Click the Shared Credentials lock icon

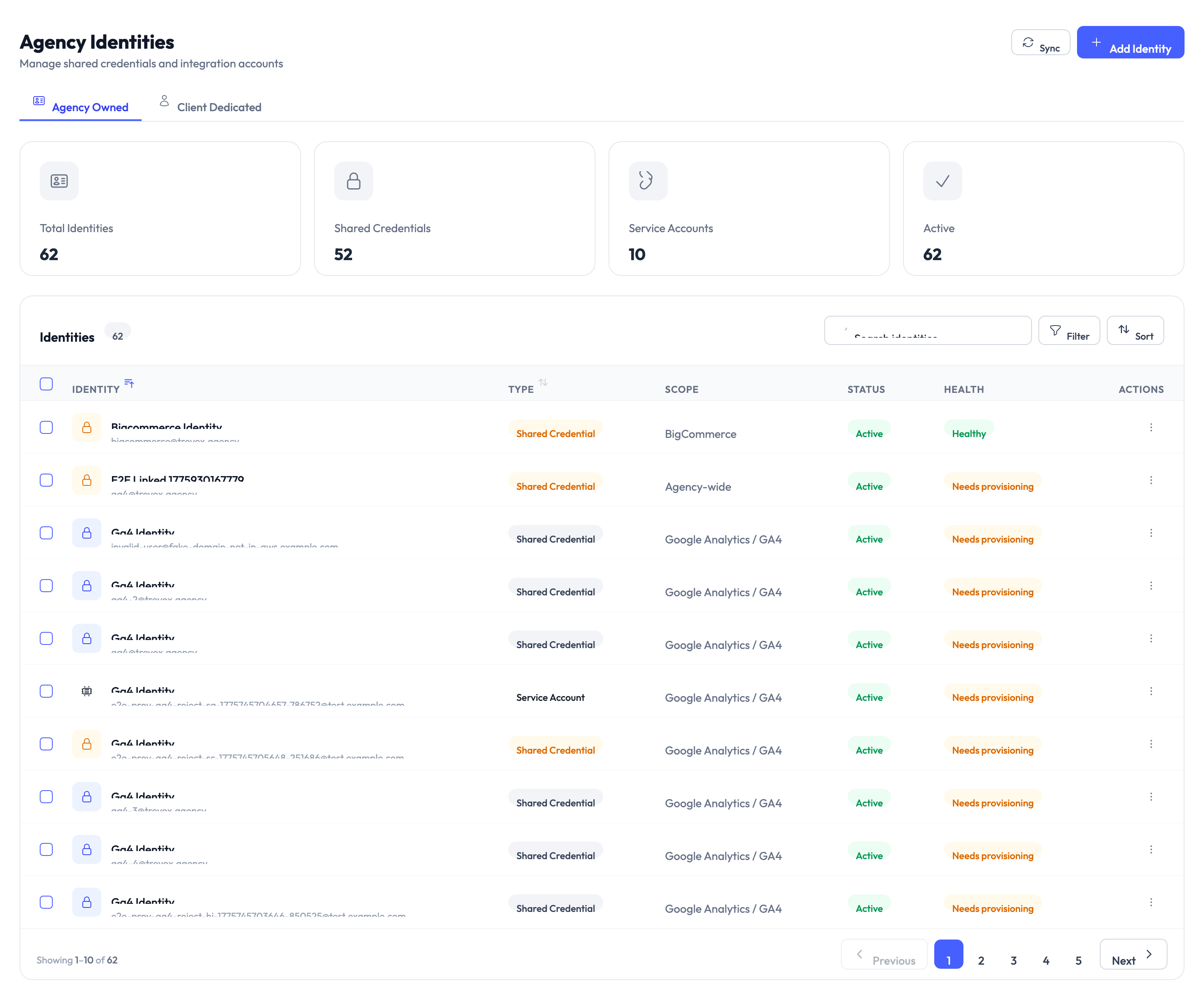pyautogui.click(x=353, y=181)
